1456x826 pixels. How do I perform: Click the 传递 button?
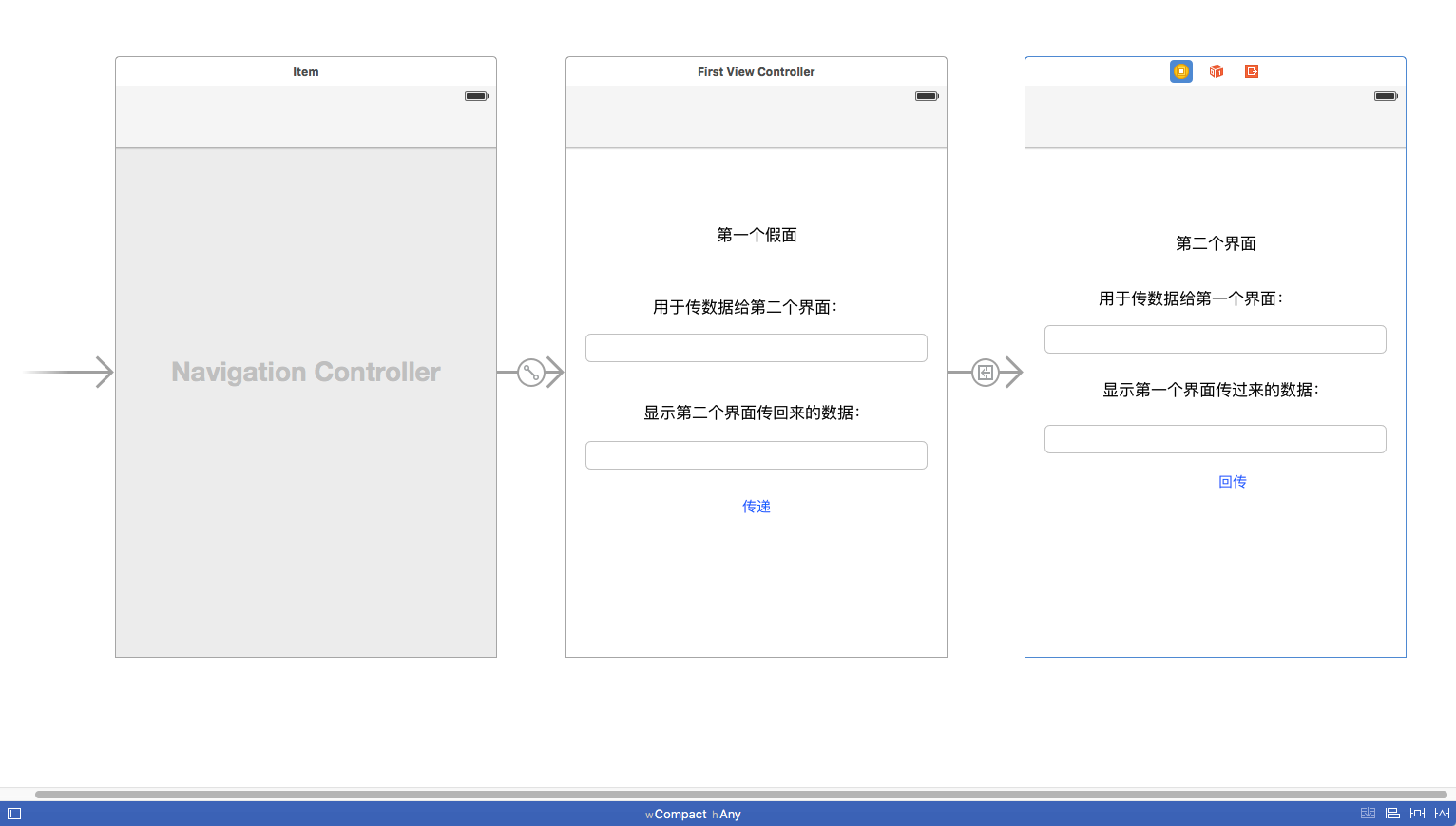point(757,507)
